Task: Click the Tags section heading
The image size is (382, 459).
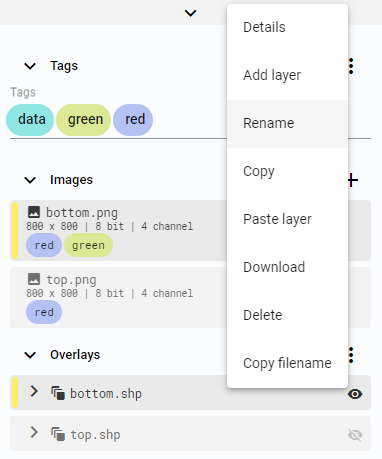Action: (x=64, y=66)
